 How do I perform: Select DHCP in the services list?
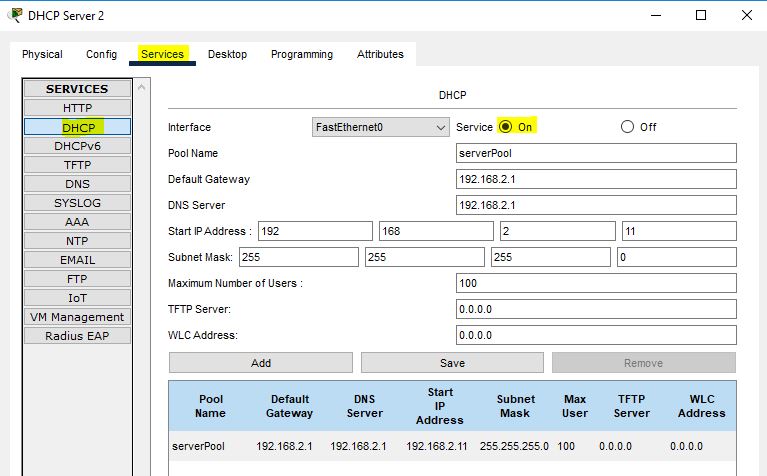point(77,127)
